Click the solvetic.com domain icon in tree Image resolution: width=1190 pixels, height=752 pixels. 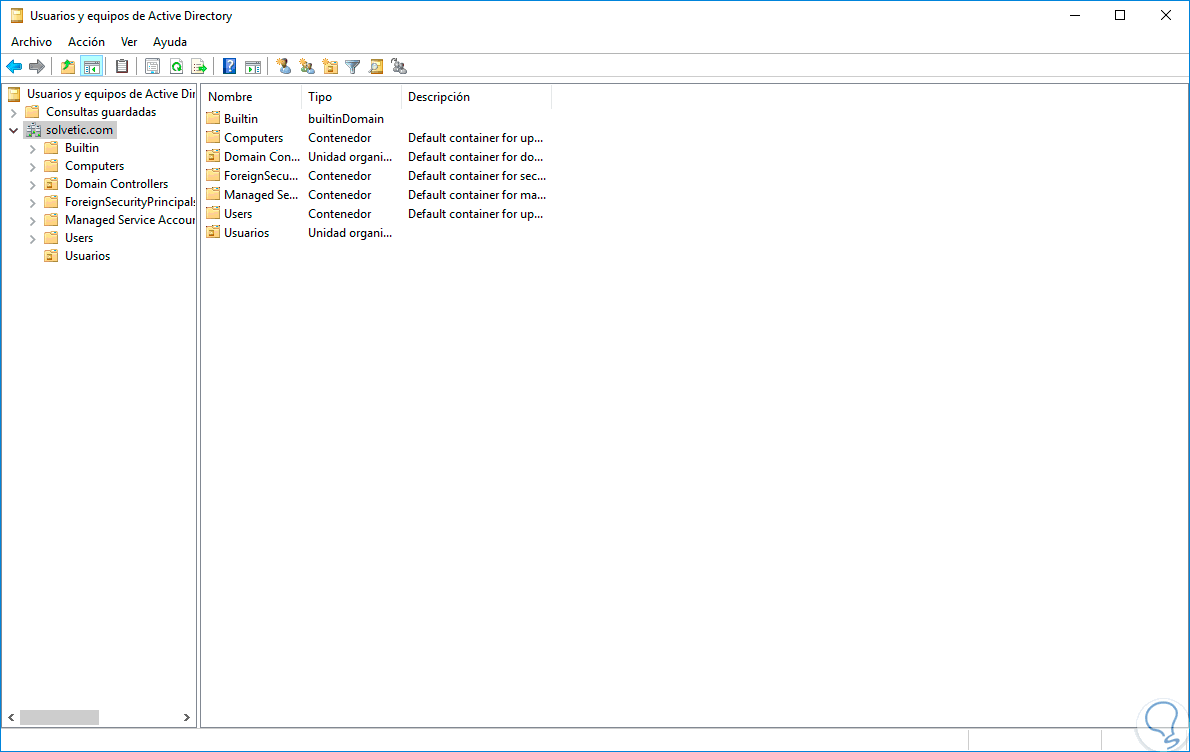click(33, 130)
